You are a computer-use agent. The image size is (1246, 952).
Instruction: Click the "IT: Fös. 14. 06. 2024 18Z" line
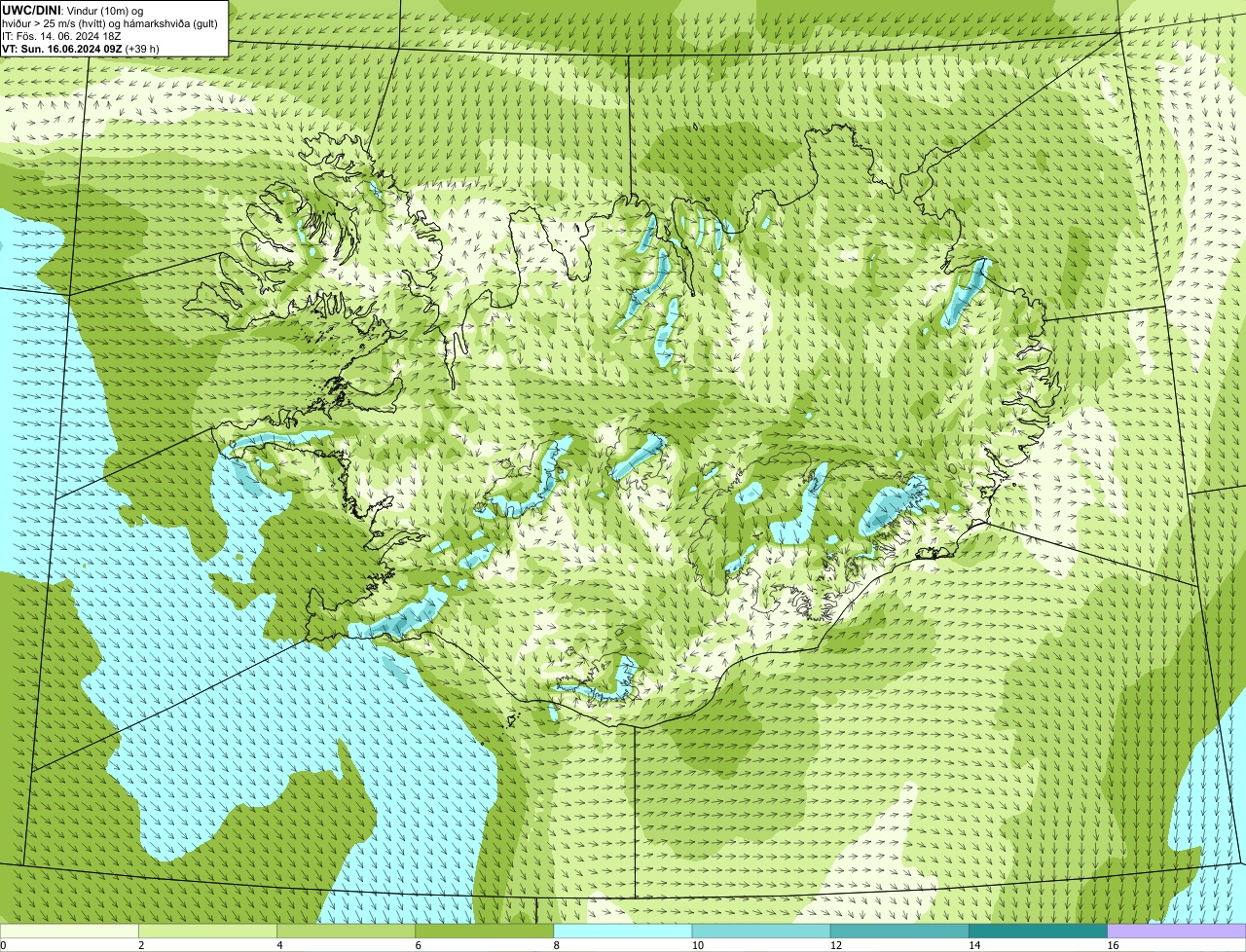tap(61, 36)
